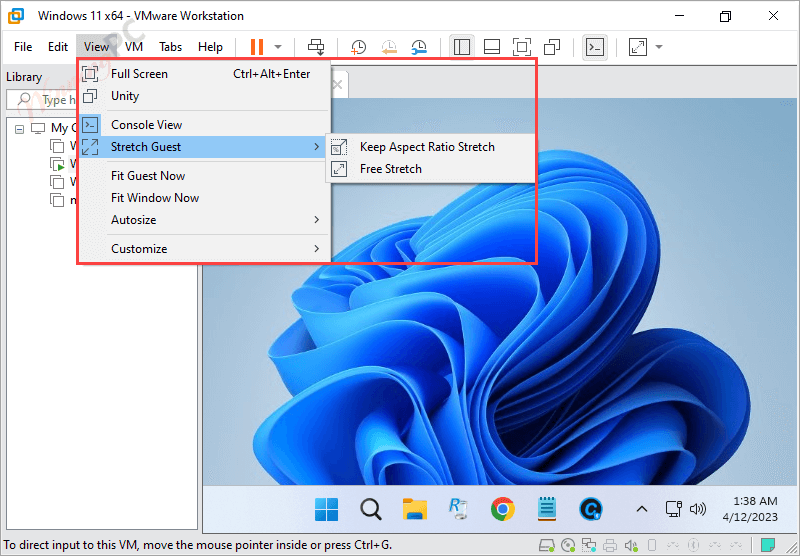Image resolution: width=800 pixels, height=556 pixels.
Task: Open the File menu
Action: [x=23, y=47]
